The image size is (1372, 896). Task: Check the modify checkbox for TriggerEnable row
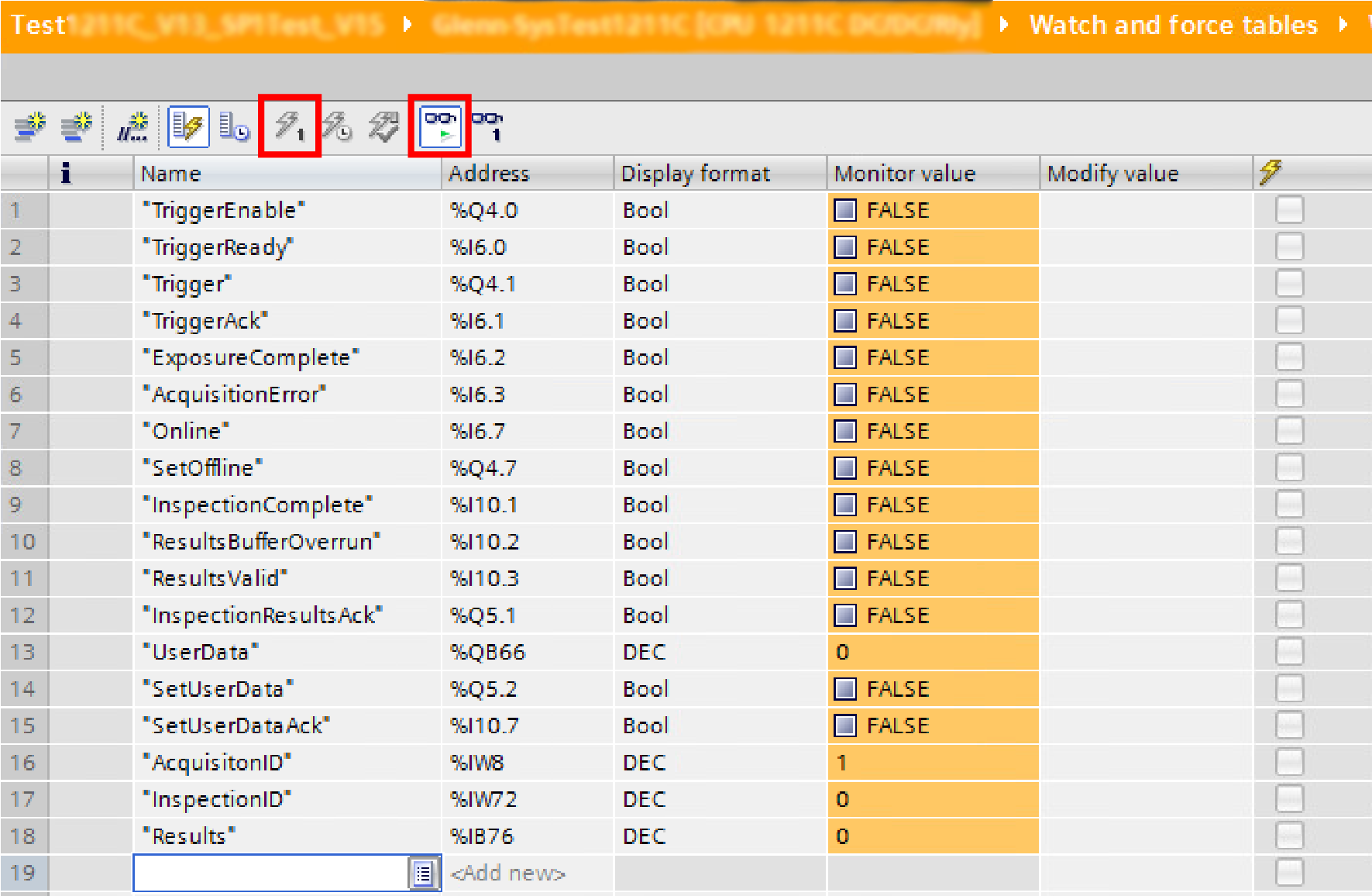tap(1289, 210)
